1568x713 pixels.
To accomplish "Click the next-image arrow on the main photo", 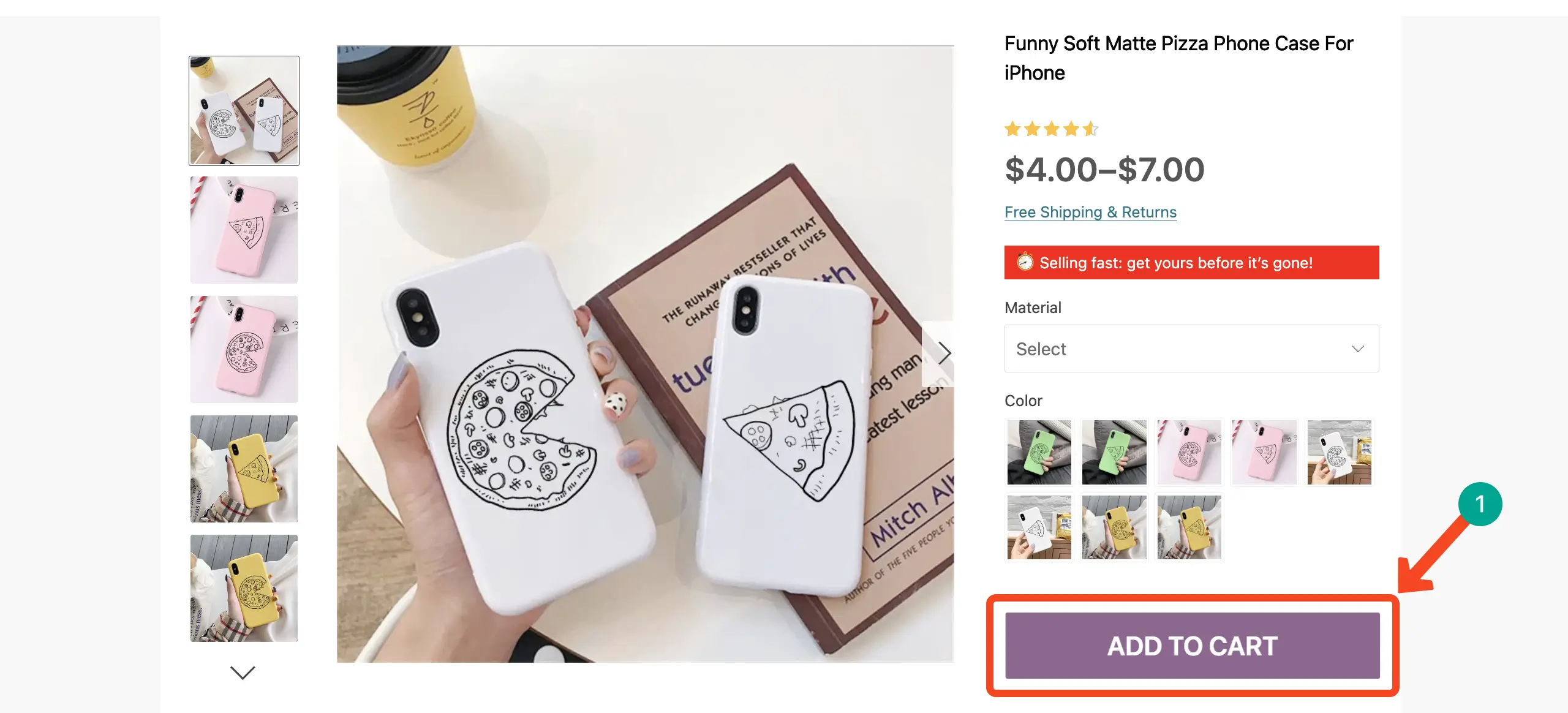I will tap(943, 353).
